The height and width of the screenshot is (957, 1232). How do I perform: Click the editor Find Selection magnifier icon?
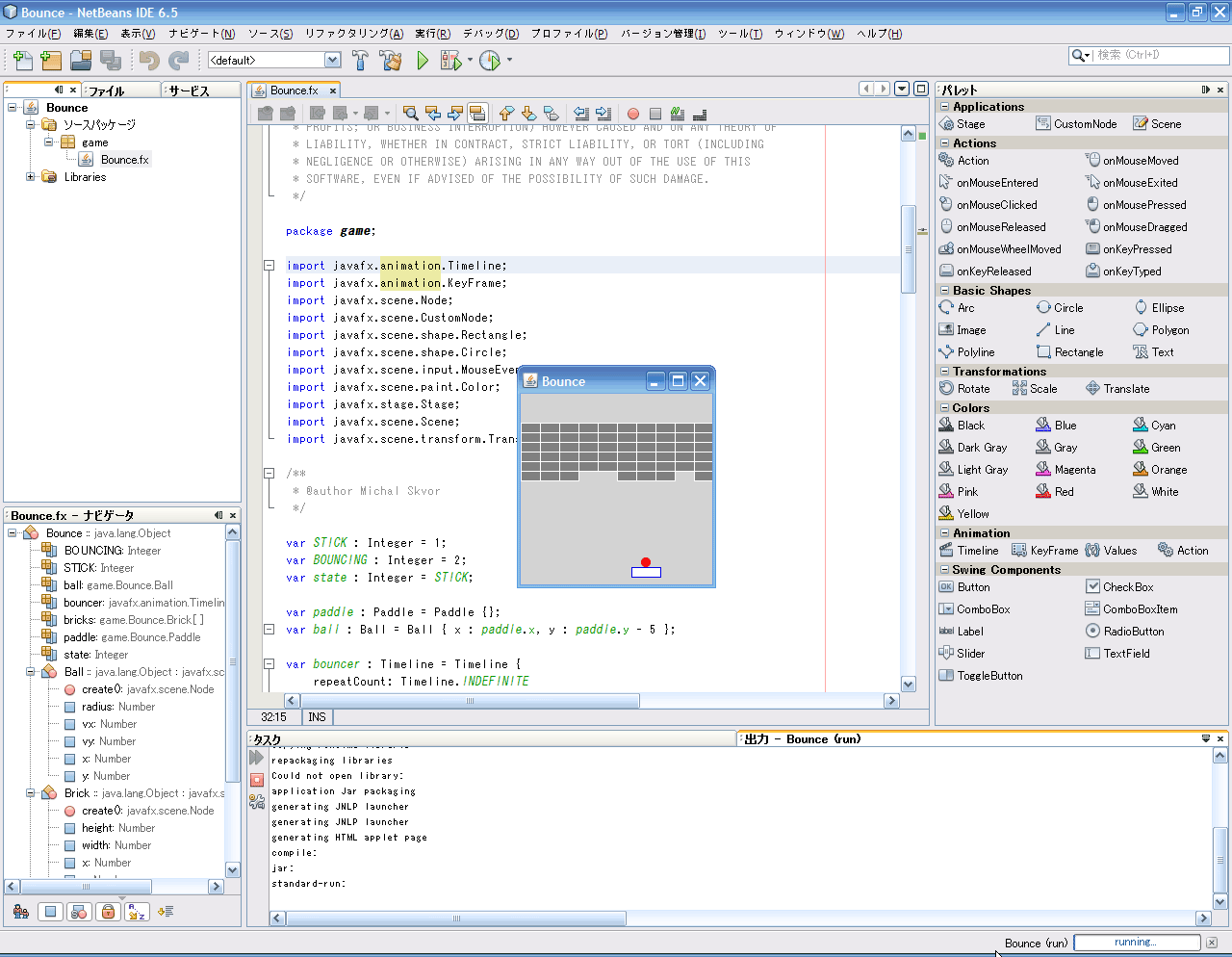point(411,113)
